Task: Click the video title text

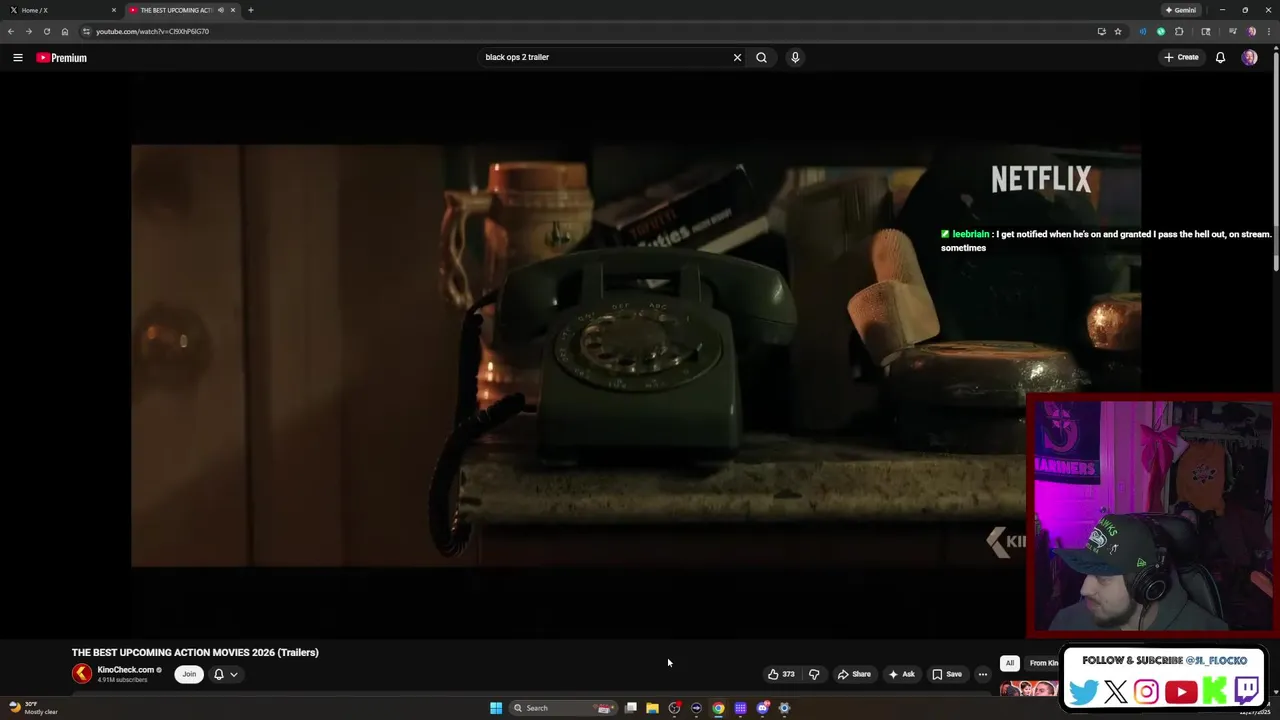Action: click(x=195, y=652)
